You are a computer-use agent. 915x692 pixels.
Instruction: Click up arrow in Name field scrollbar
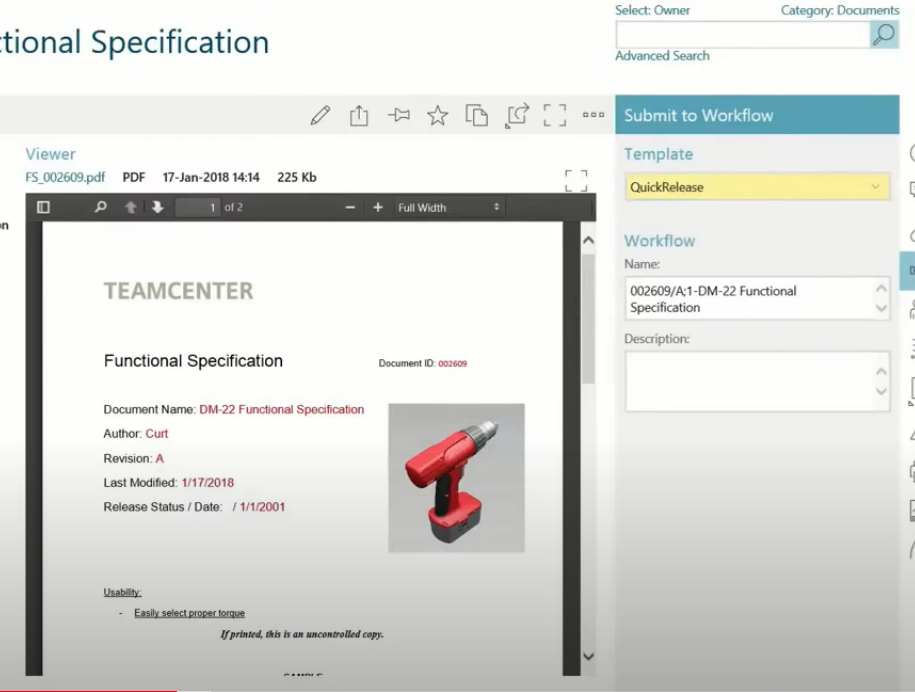tap(881, 288)
